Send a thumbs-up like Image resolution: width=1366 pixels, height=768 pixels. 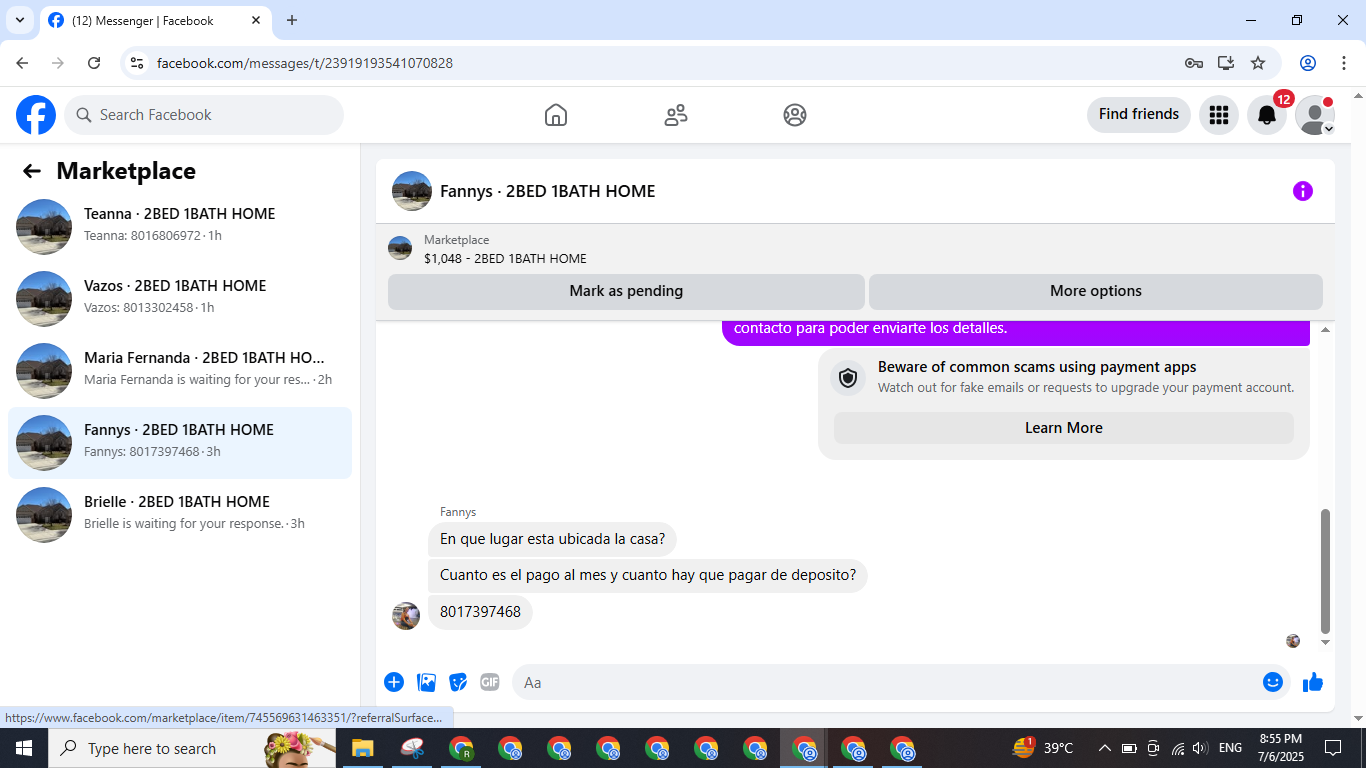(1313, 682)
